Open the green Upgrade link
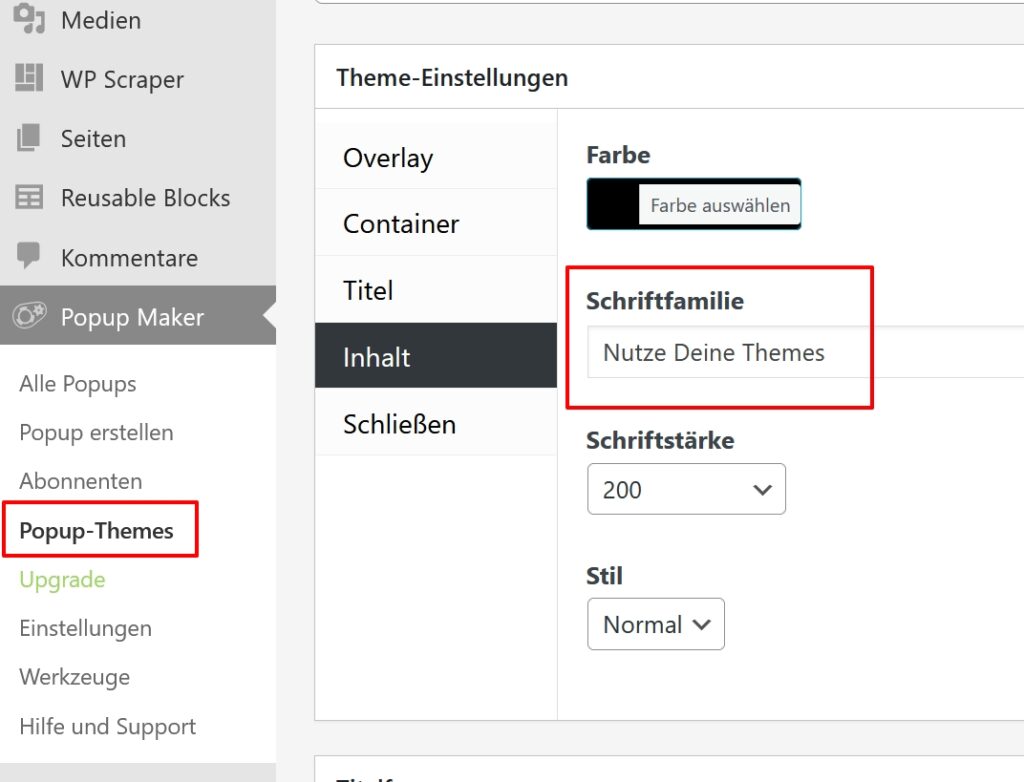 point(62,580)
